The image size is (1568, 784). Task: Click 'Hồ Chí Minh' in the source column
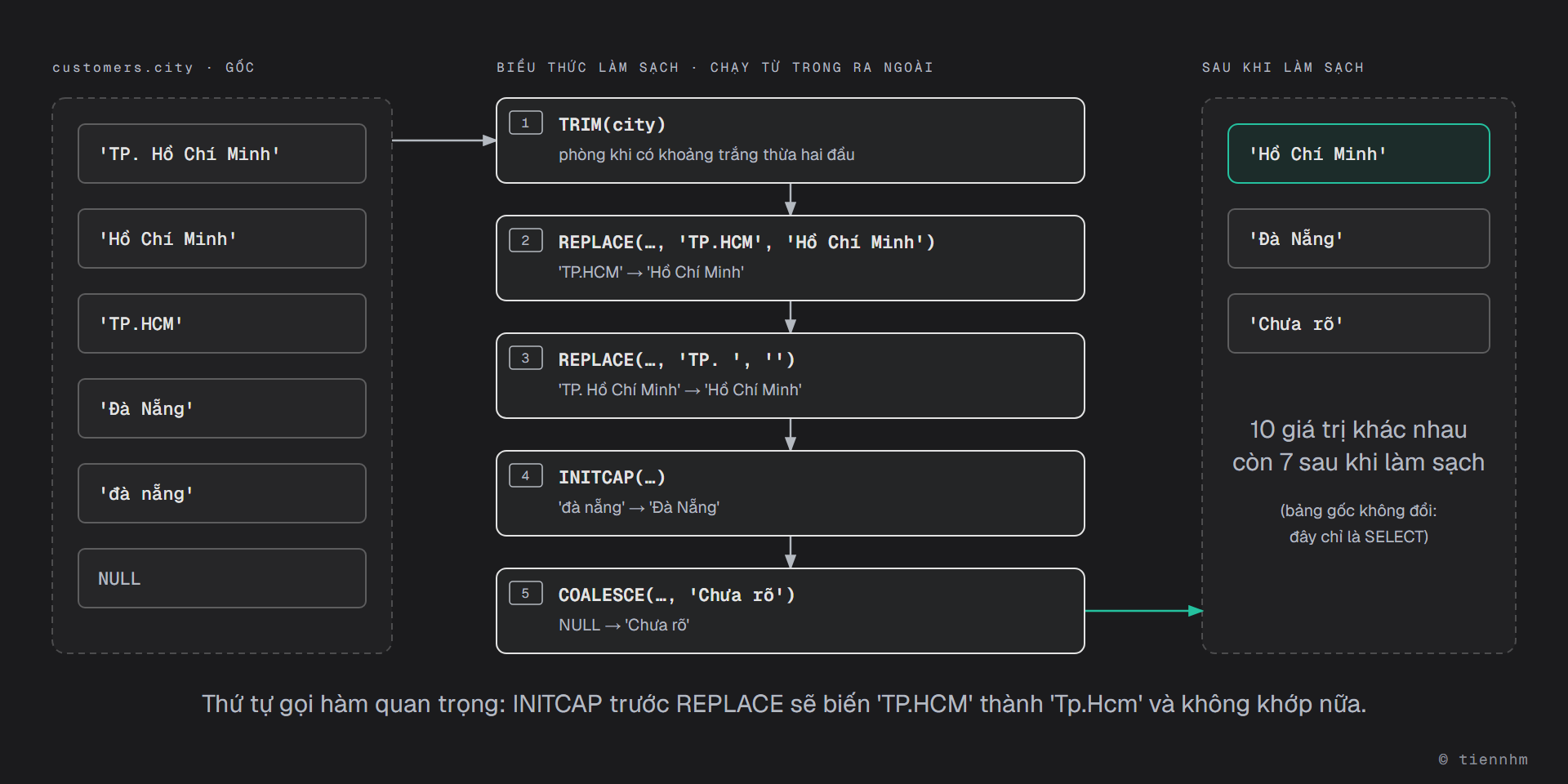point(222,238)
